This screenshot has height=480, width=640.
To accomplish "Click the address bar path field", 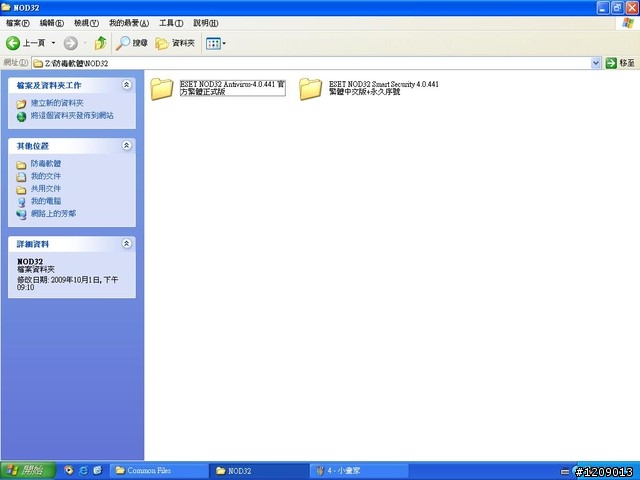I will 311,63.
